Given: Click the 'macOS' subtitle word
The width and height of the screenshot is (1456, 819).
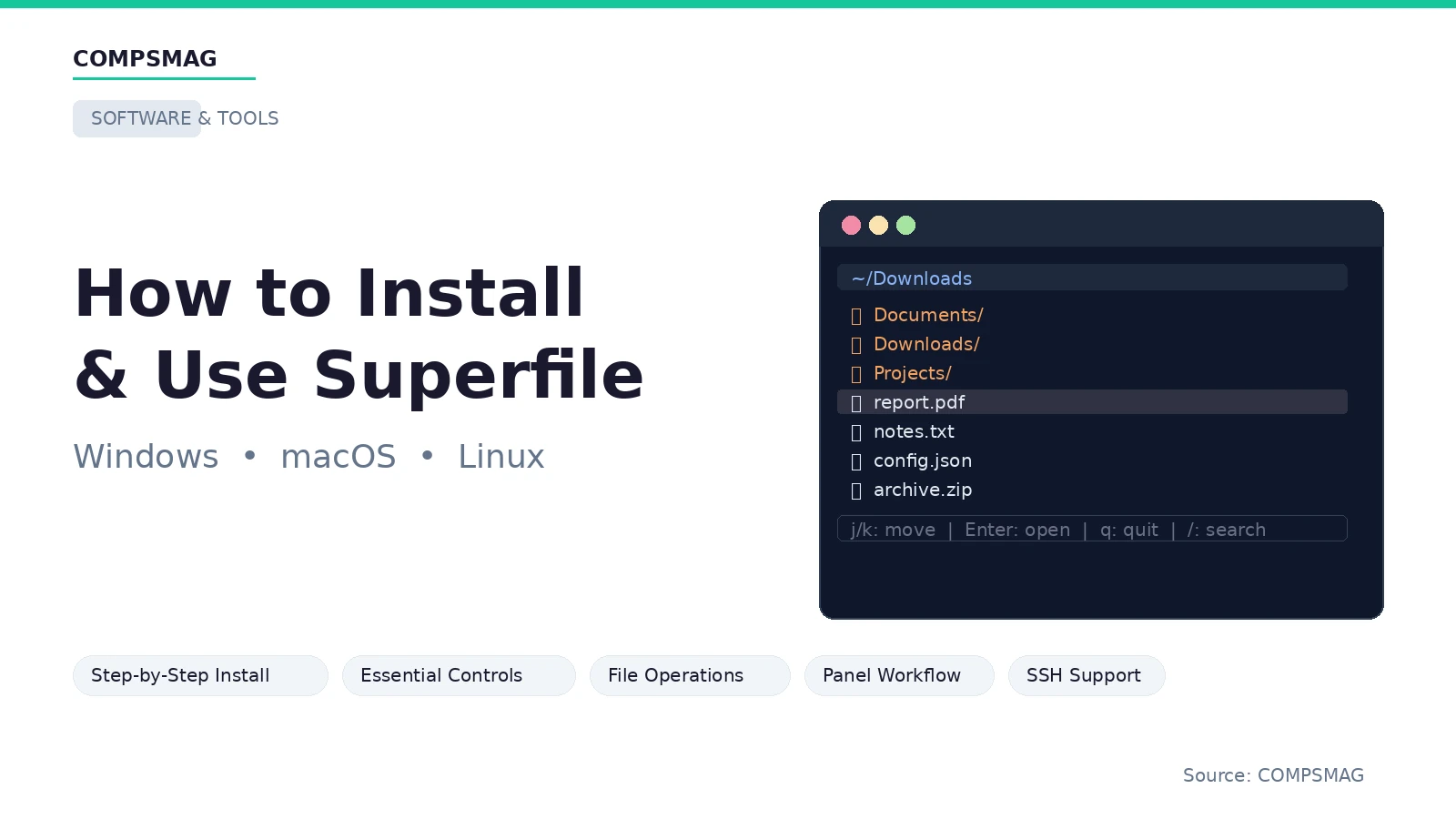Looking at the screenshot, I should 339,457.
